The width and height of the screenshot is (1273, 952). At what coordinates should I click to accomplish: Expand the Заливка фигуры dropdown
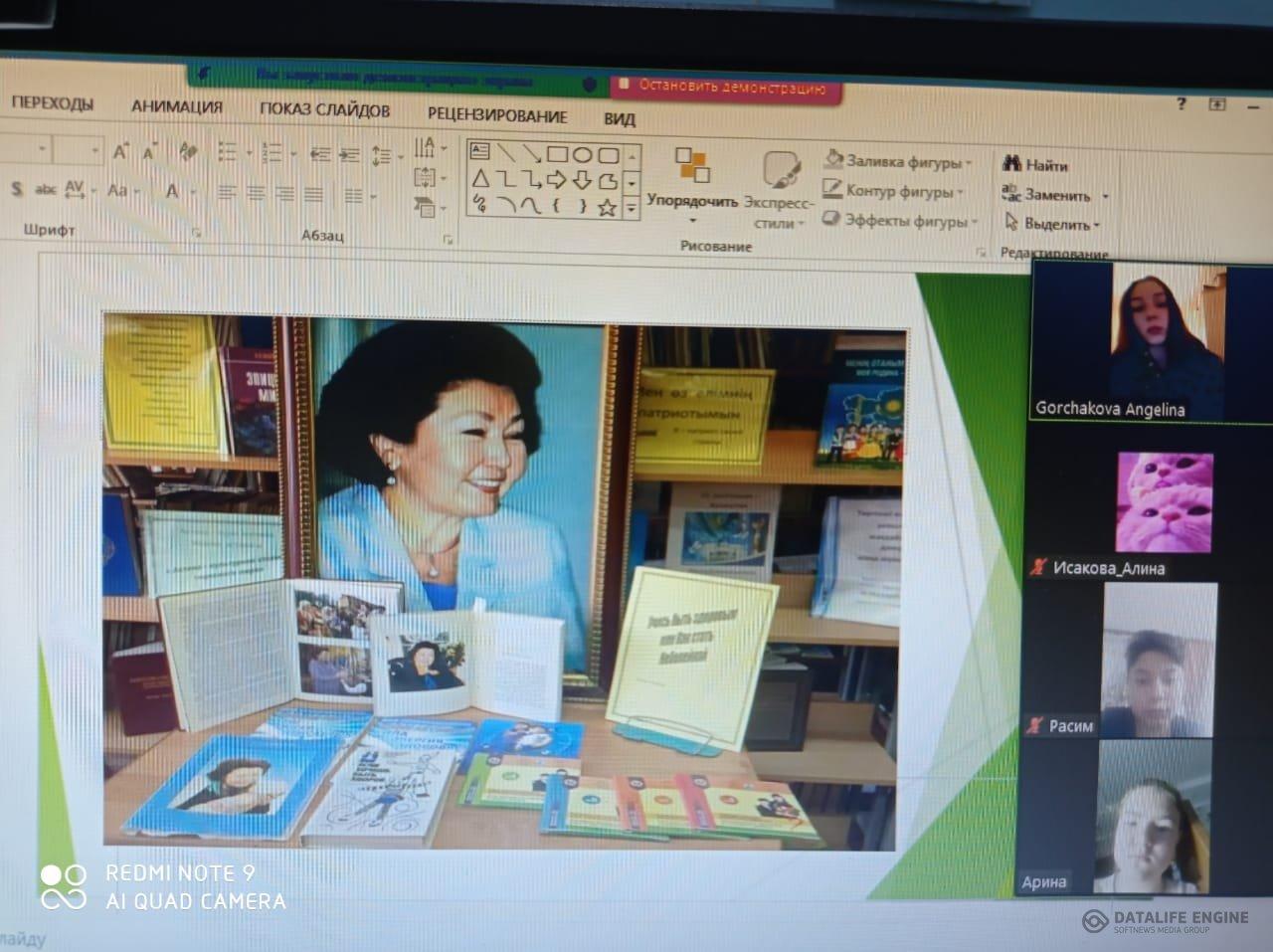tap(968, 163)
